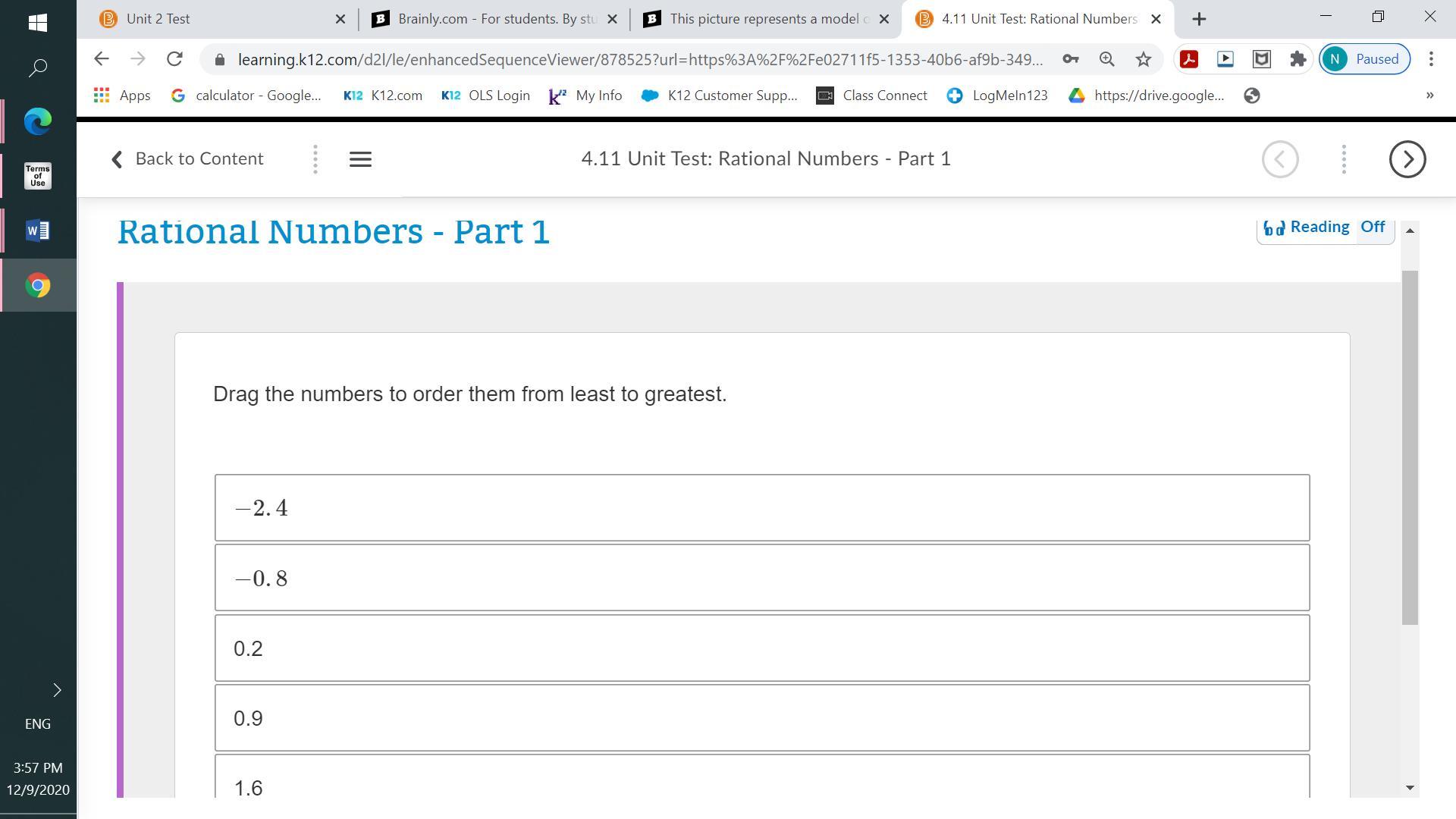Expand the hidden bookmarks chevron
Viewport: 1456px width, 819px height.
click(1429, 96)
